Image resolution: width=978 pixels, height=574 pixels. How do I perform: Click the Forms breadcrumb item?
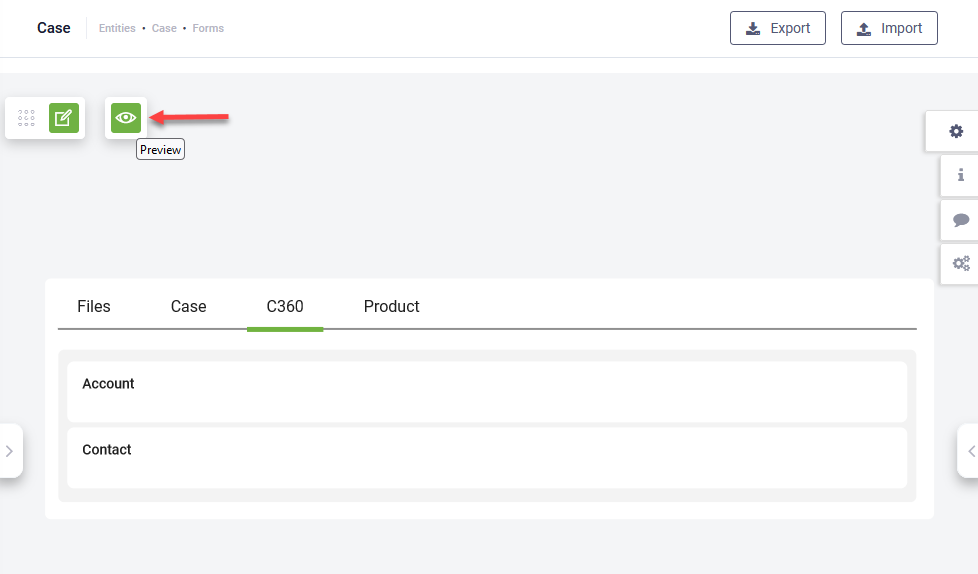pos(208,29)
